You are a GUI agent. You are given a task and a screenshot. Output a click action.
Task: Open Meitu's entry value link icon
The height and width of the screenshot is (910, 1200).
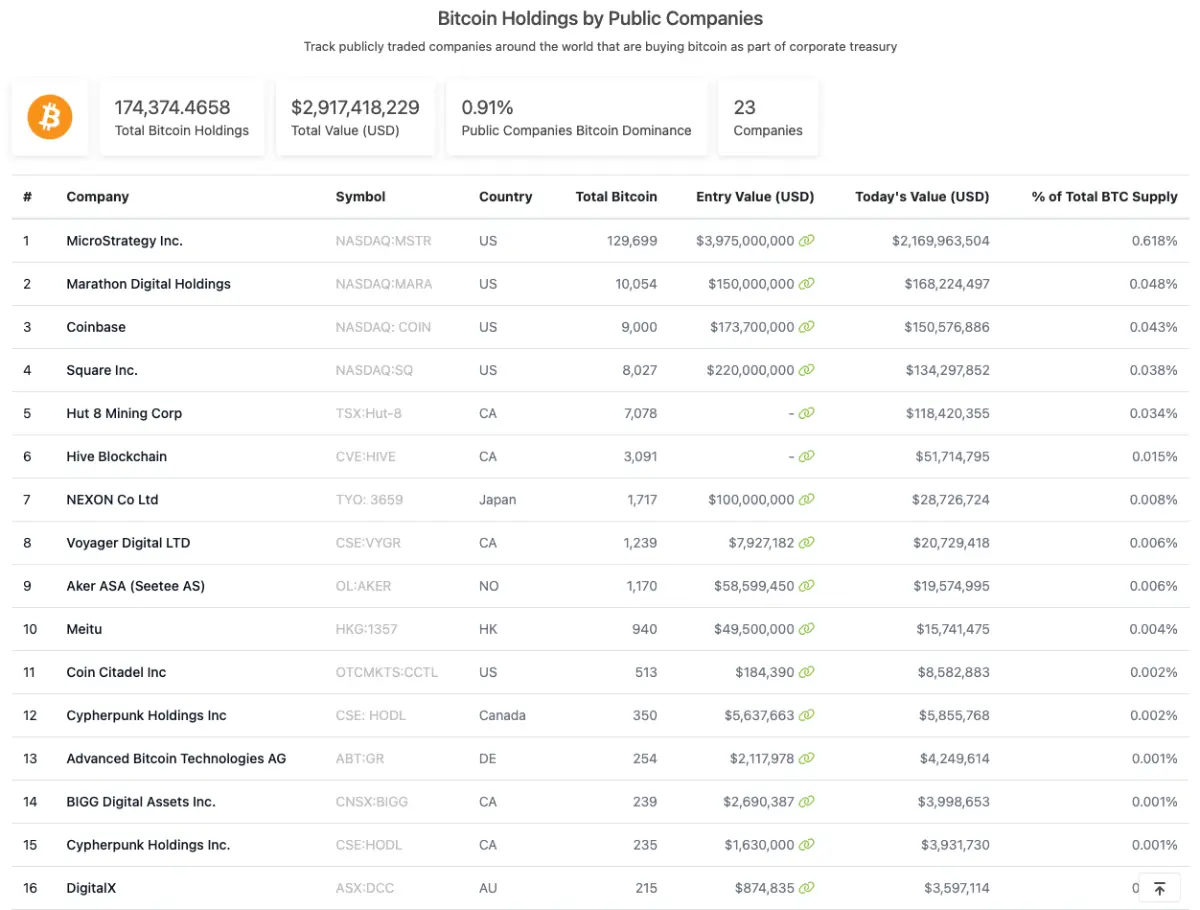(808, 629)
